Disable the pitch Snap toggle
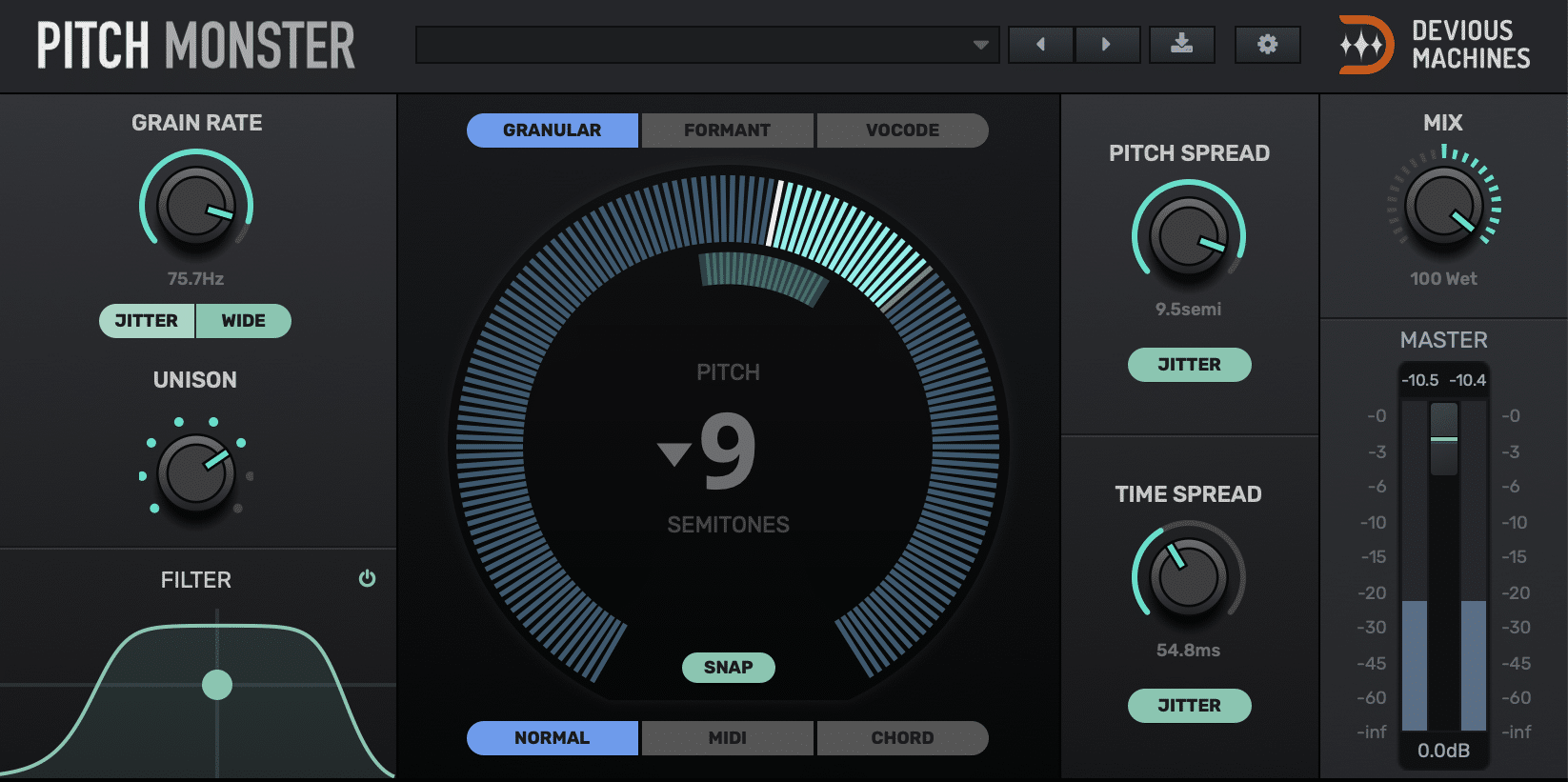This screenshot has height=782, width=1568. coord(728,668)
